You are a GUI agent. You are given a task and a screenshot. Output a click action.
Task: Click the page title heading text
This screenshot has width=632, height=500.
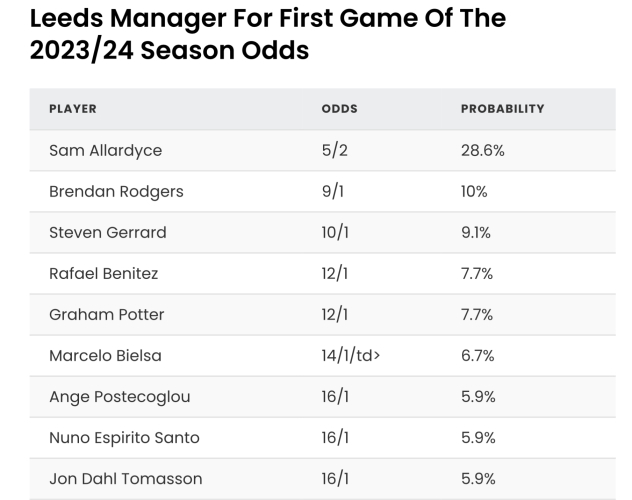(x=268, y=33)
